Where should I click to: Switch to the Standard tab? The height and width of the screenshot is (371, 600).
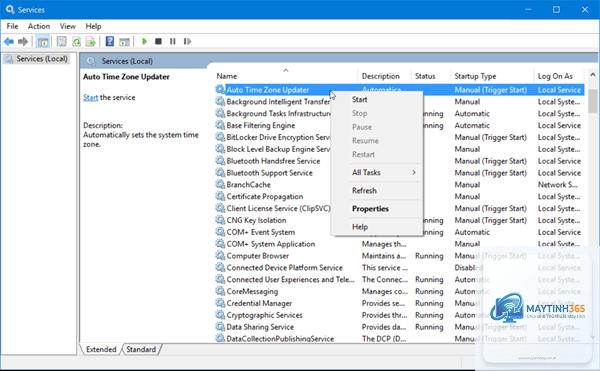pyautogui.click(x=141, y=349)
